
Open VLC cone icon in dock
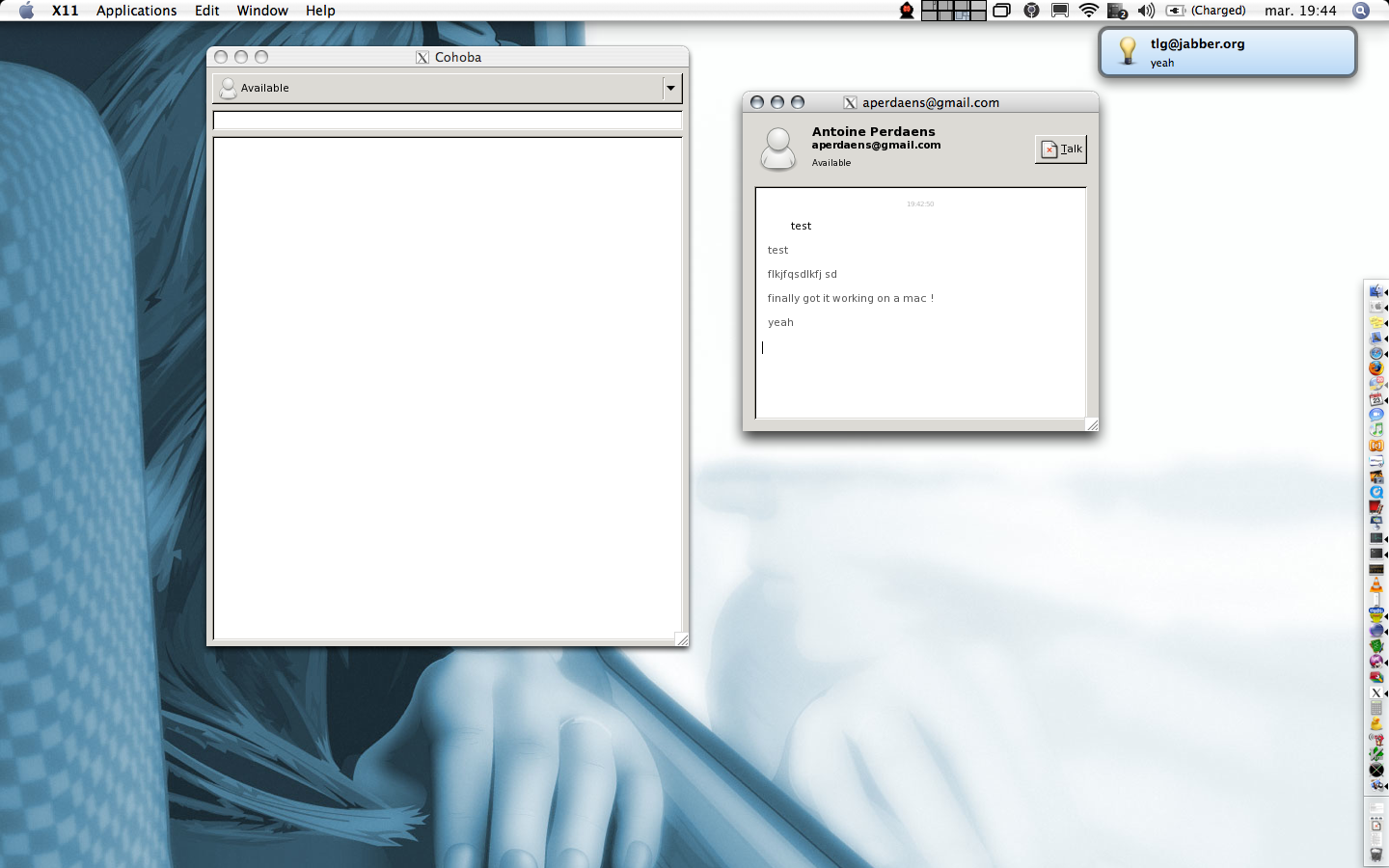1376,585
